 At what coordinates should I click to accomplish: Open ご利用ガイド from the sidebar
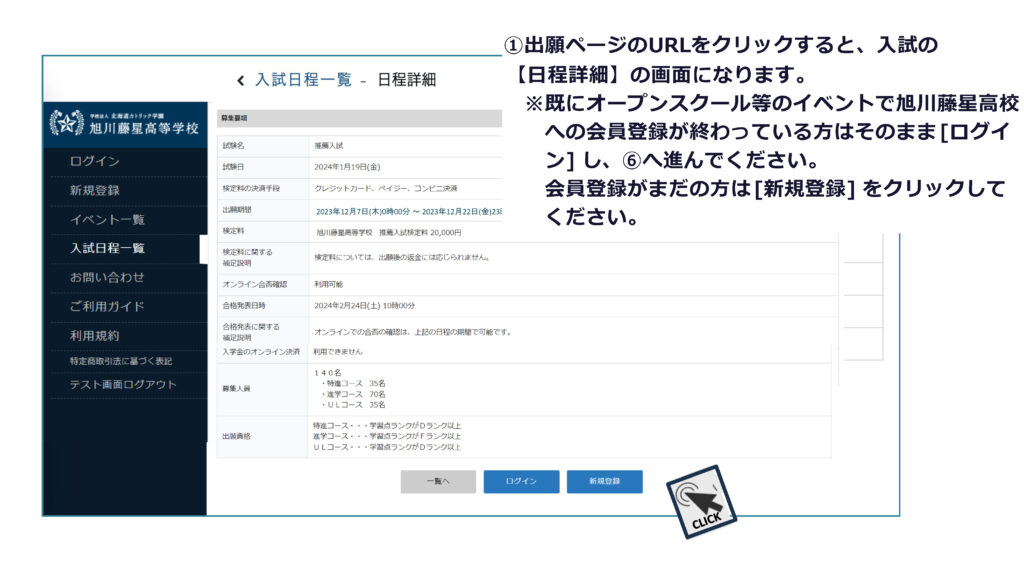point(107,306)
